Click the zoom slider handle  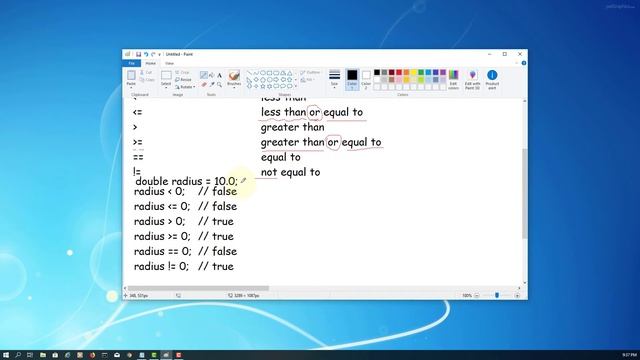coord(497,296)
